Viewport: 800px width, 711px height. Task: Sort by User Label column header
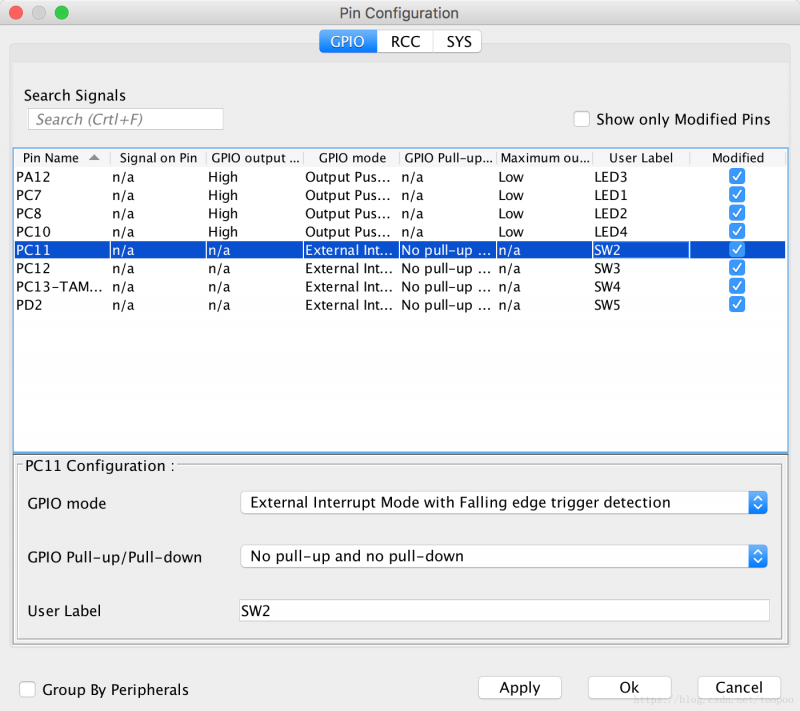pos(640,158)
